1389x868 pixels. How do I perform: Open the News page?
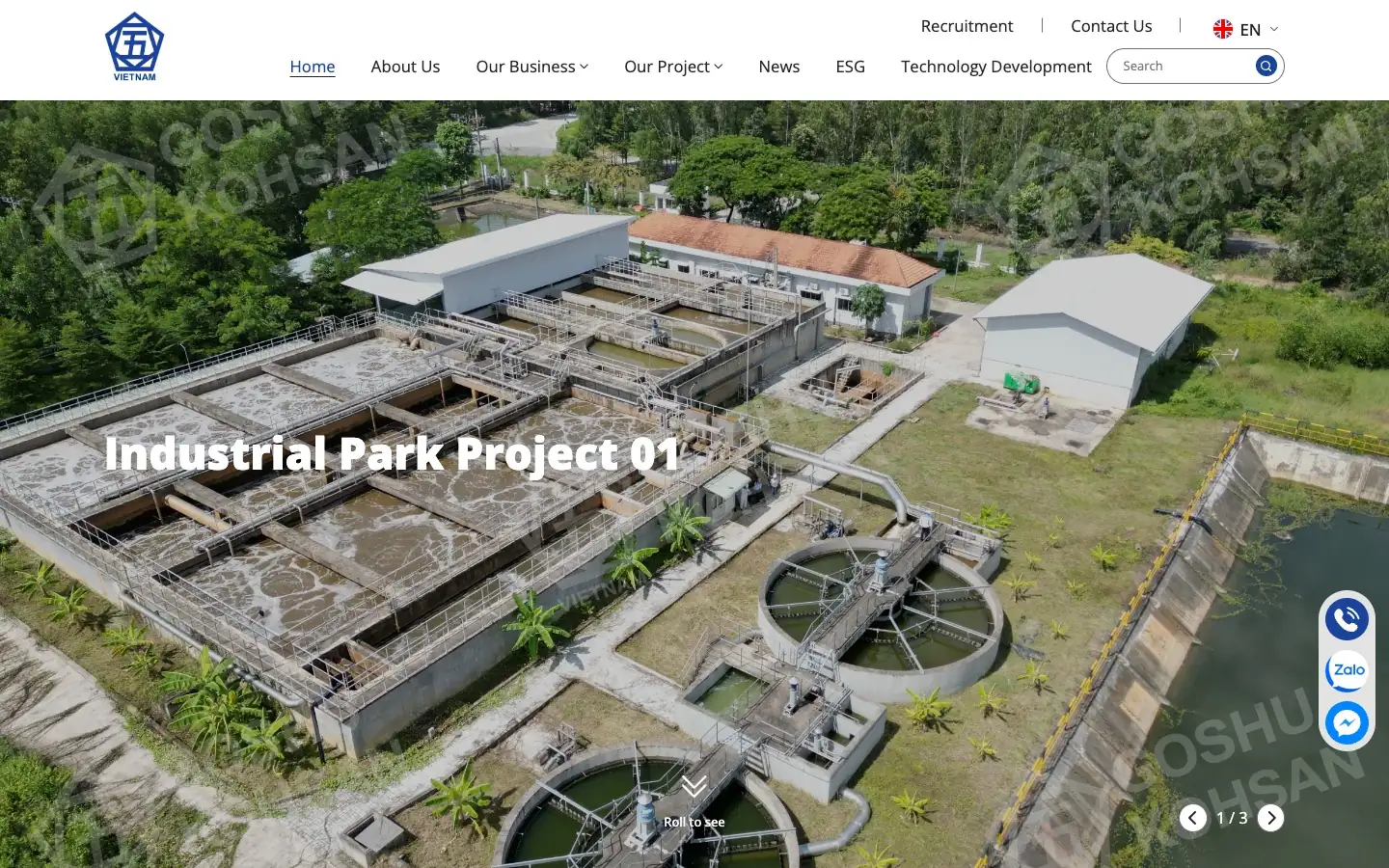[x=778, y=67]
